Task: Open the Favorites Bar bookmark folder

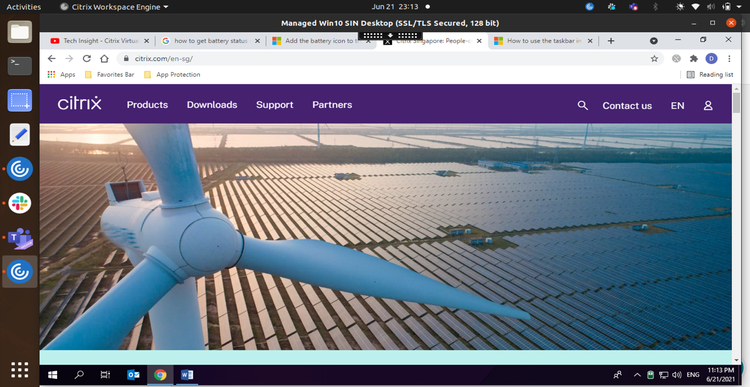Action: click(x=110, y=75)
